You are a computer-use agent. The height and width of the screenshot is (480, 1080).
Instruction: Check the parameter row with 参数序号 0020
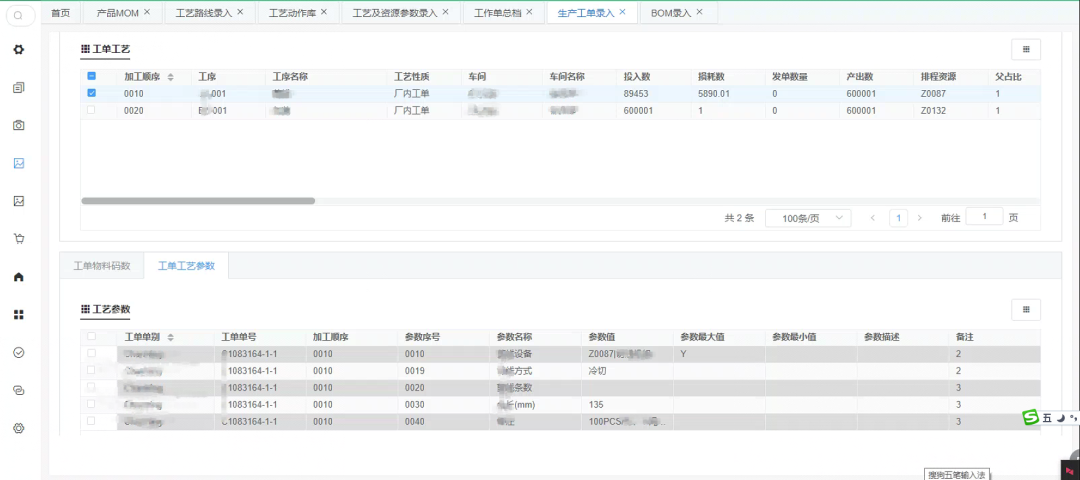pos(91,387)
